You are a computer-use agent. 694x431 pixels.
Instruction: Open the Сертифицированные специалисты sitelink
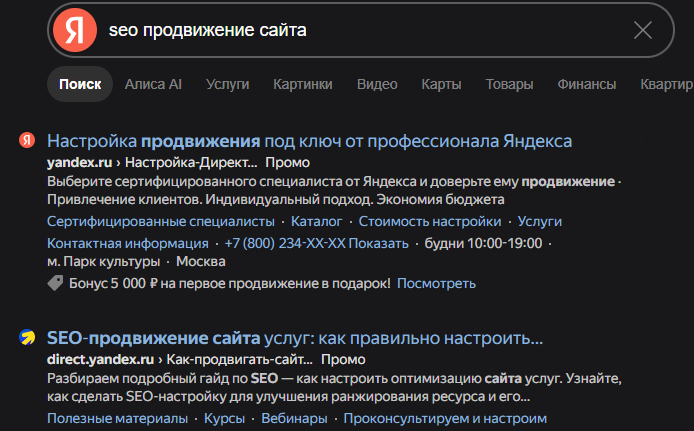pyautogui.click(x=161, y=221)
